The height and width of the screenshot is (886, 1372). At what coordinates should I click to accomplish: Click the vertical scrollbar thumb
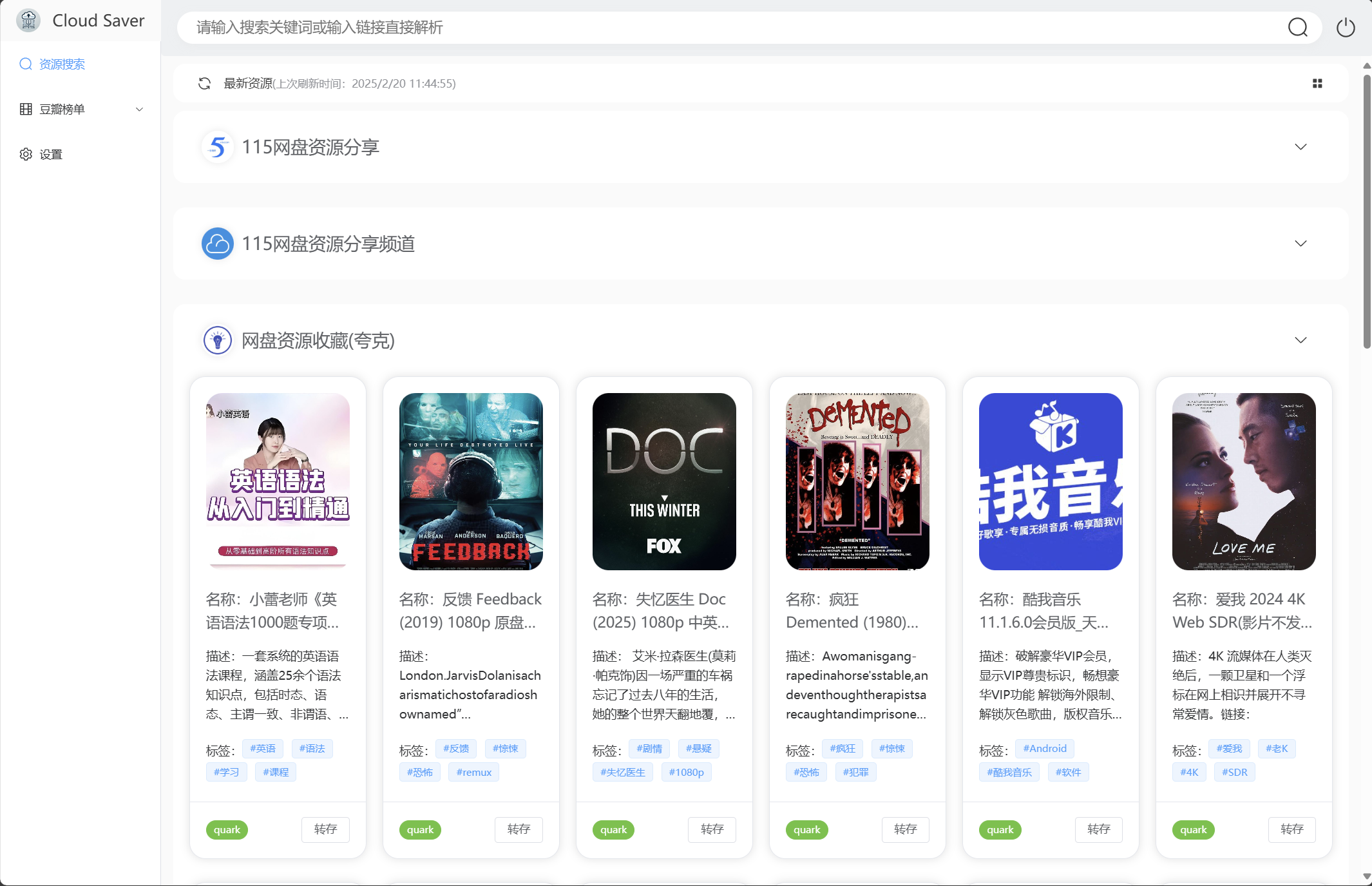[x=1367, y=213]
